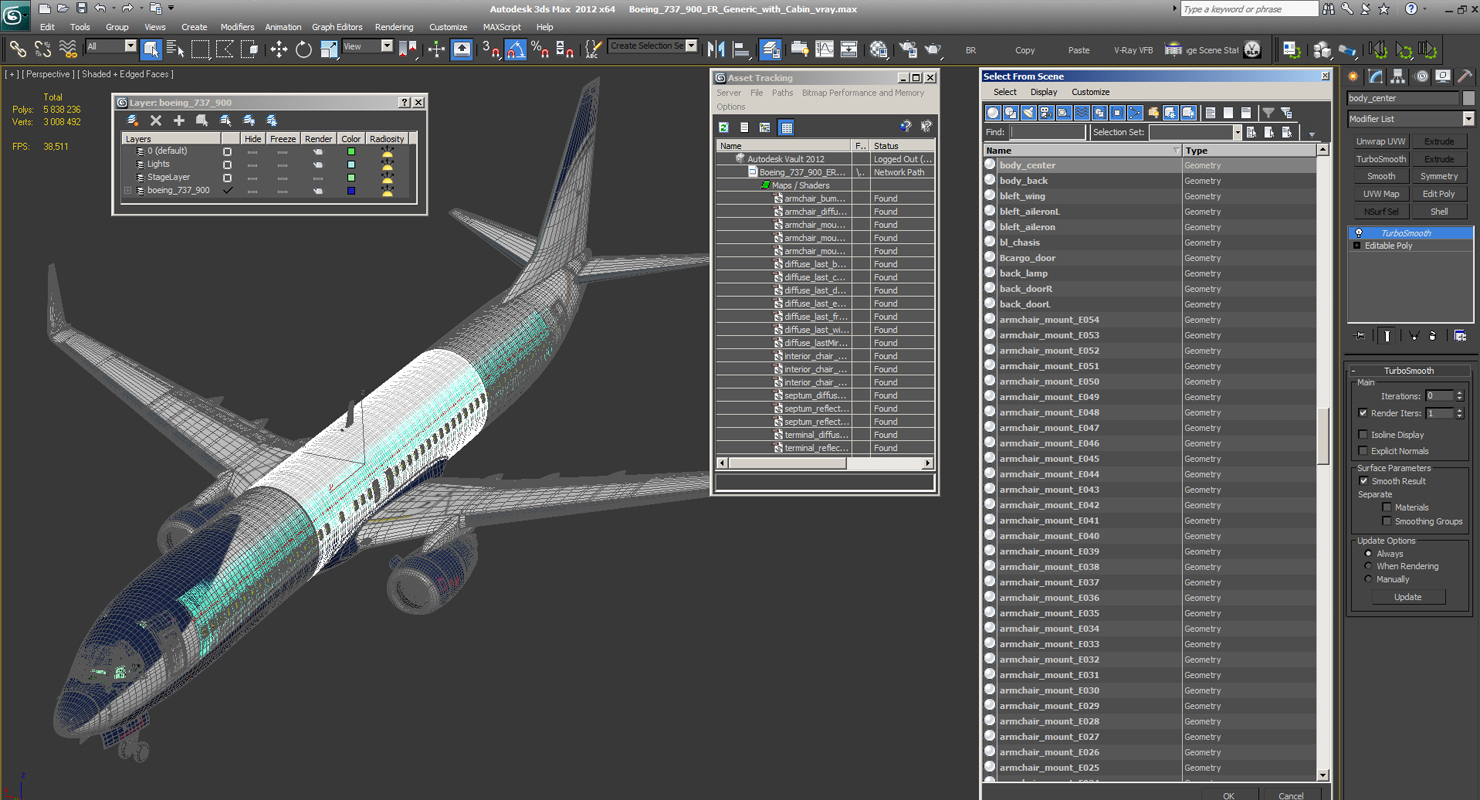Click the Find field in Select From Scene
Image resolution: width=1480 pixels, height=800 pixels.
click(x=1047, y=132)
